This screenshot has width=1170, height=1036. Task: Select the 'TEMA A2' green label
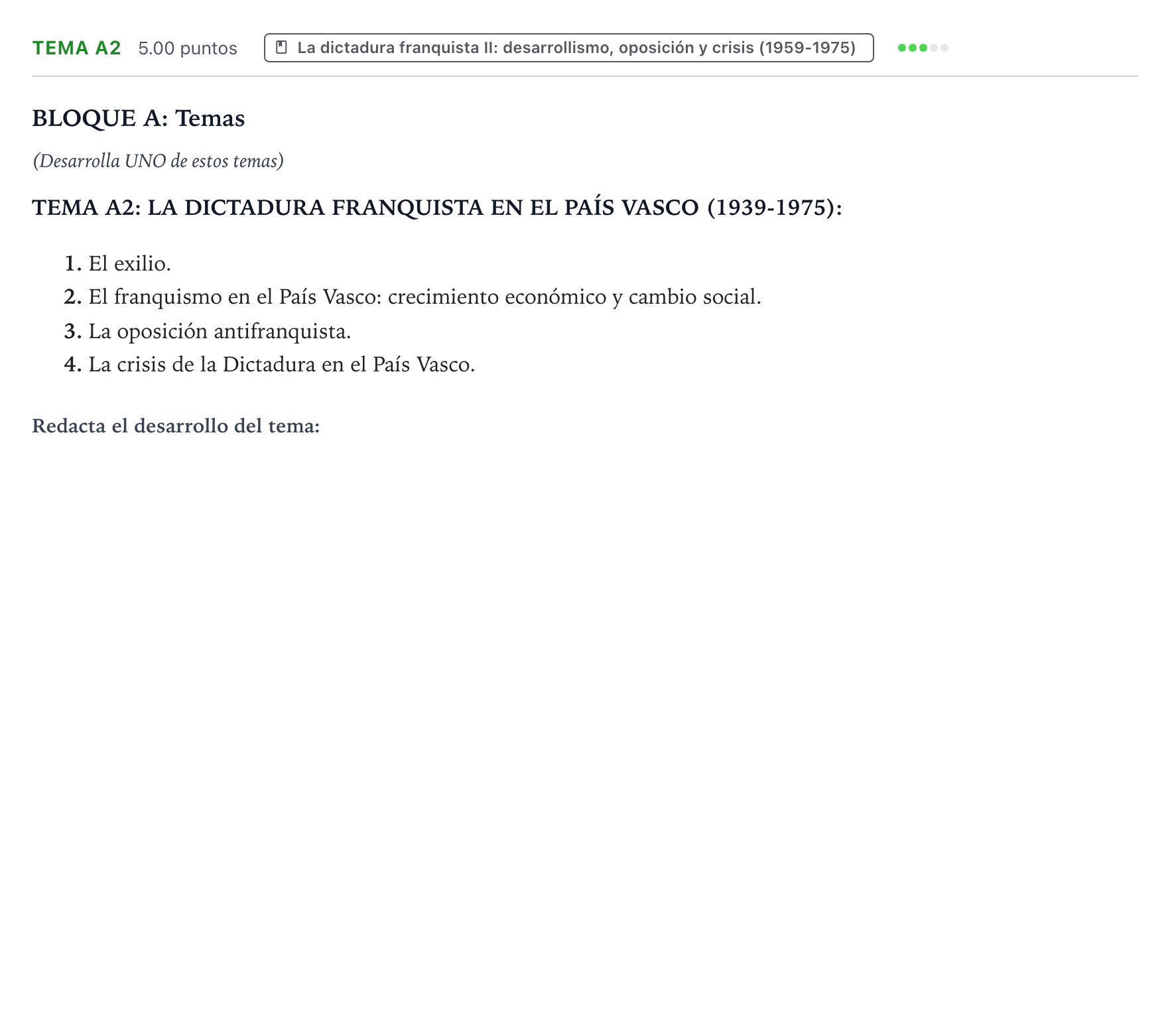pos(77,48)
